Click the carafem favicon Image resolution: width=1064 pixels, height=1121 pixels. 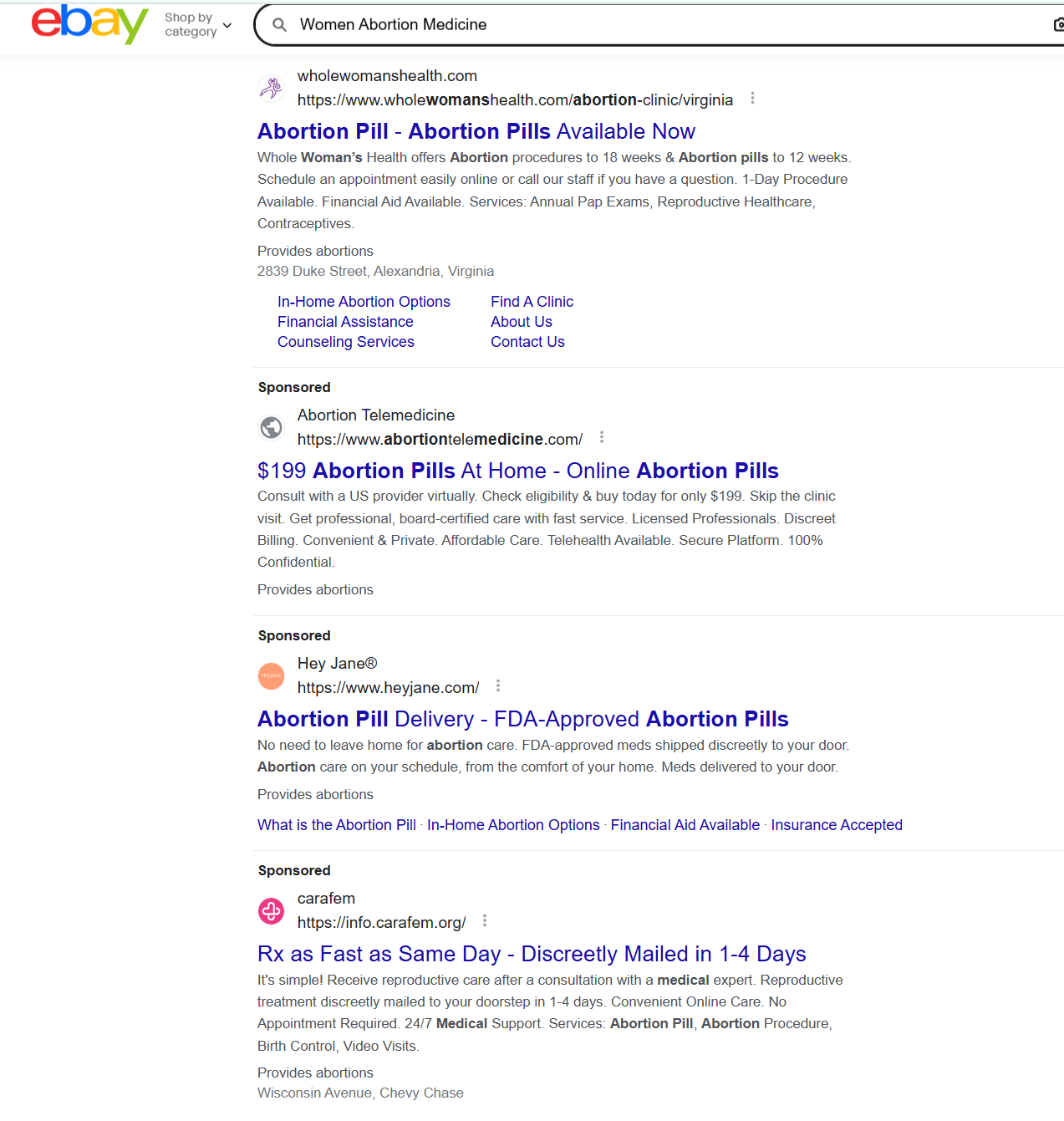pos(271,911)
